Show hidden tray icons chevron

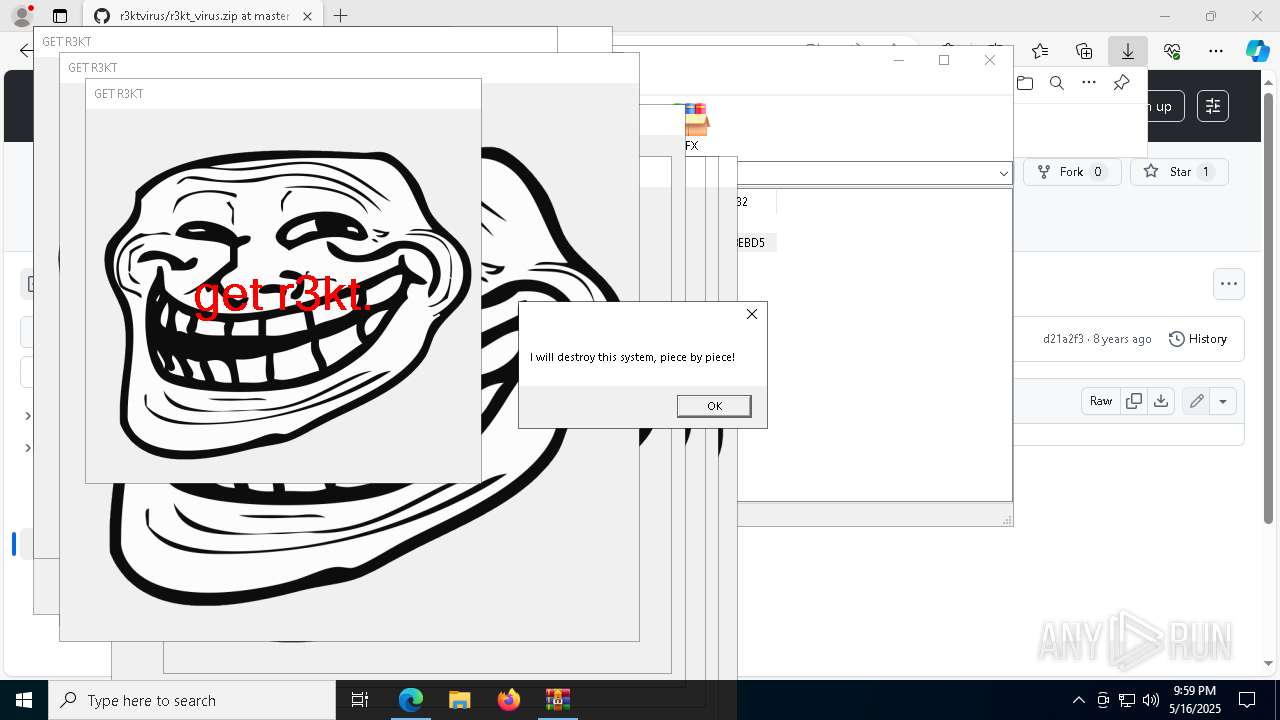1078,700
